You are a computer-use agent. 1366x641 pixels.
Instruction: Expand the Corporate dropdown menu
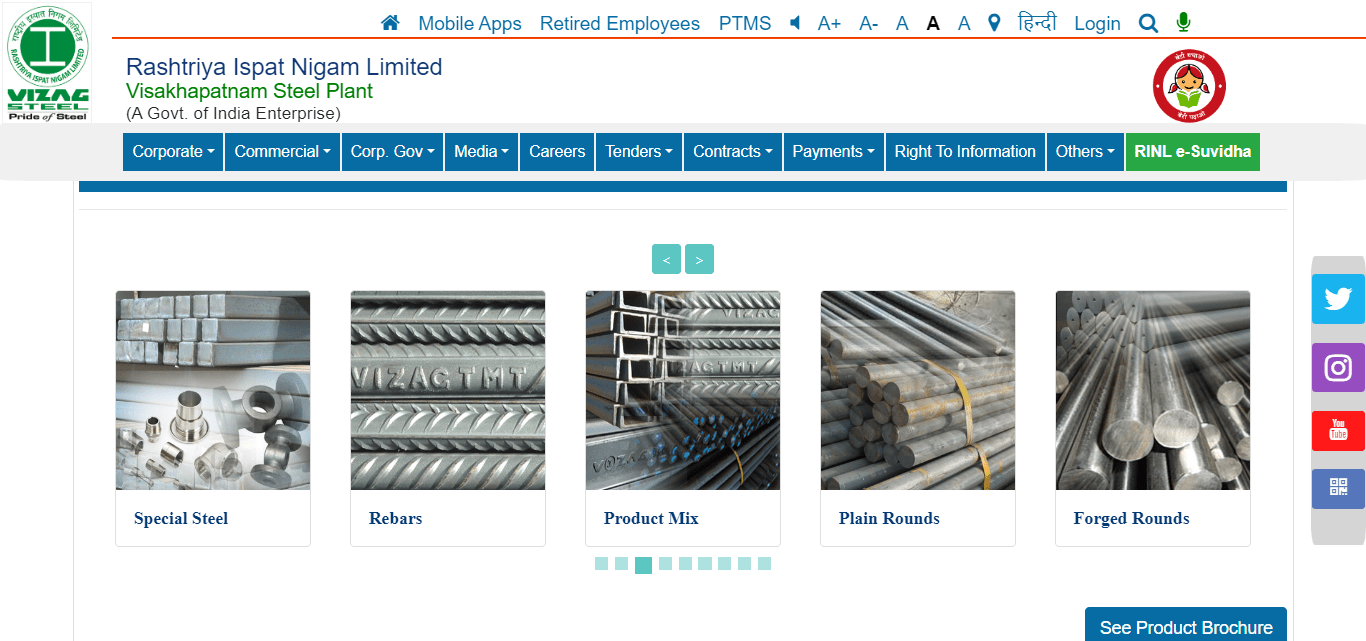(172, 151)
